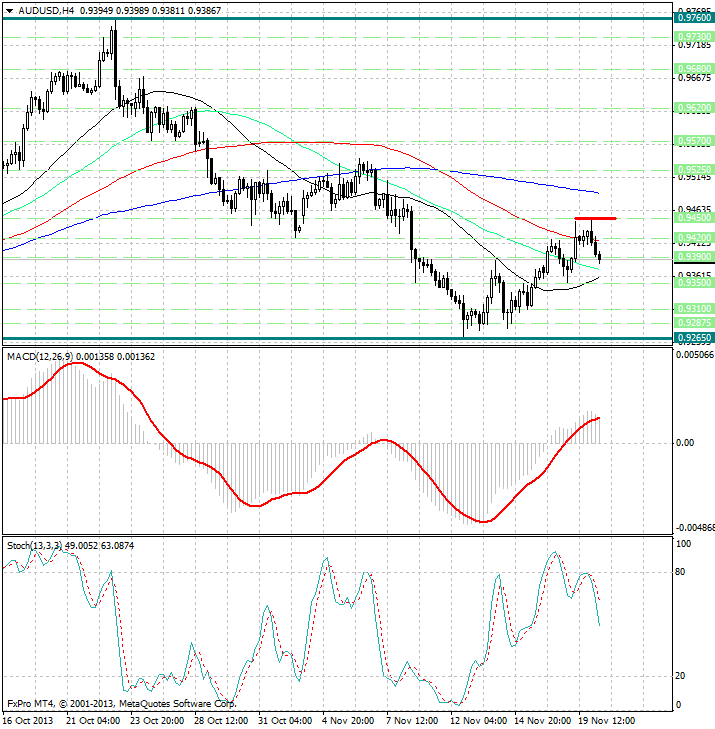
Task: Click the Stoch(13,3,3) indicator label
Action: 35,545
